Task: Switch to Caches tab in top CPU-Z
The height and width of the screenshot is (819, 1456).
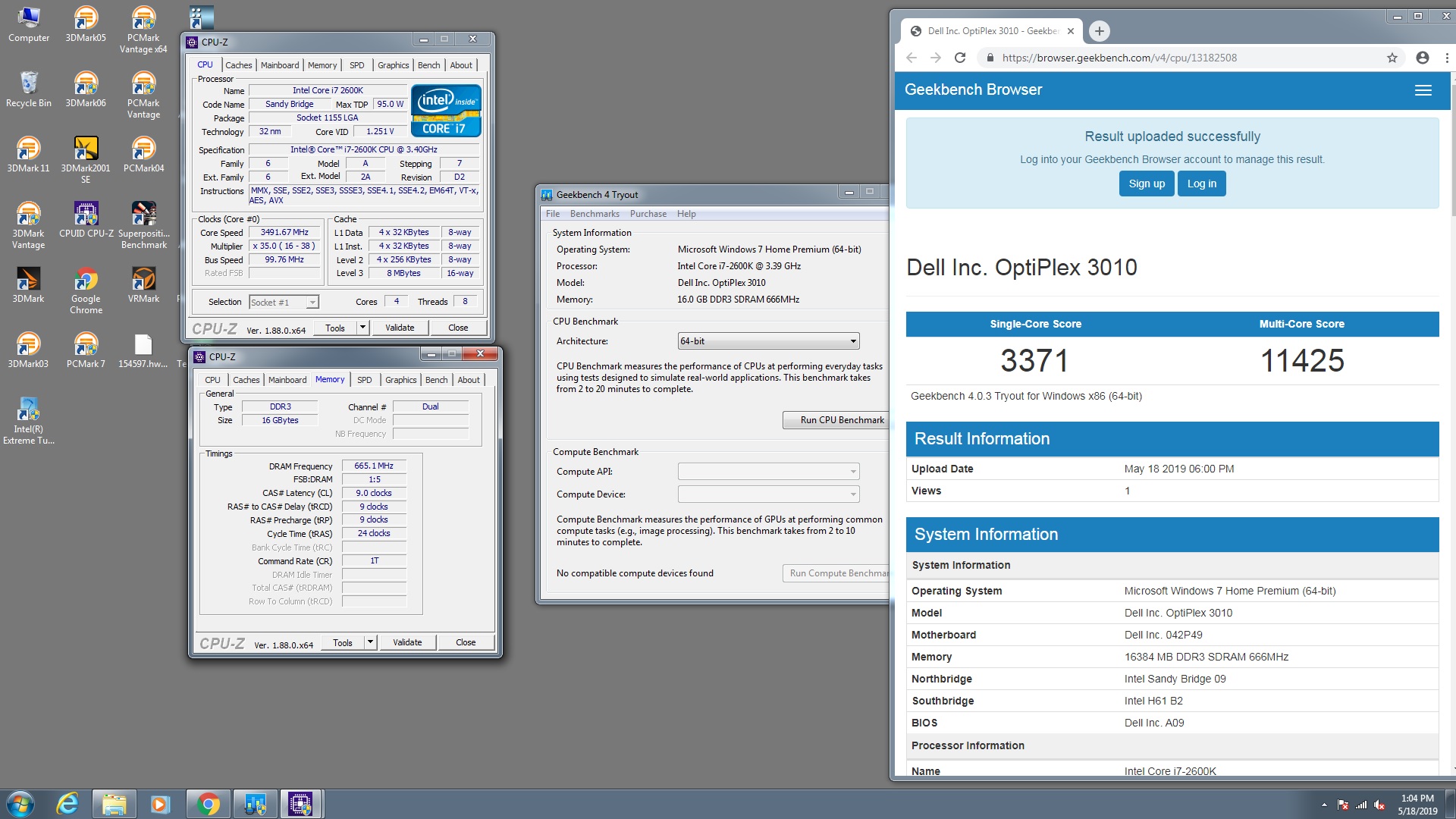Action: coord(238,65)
